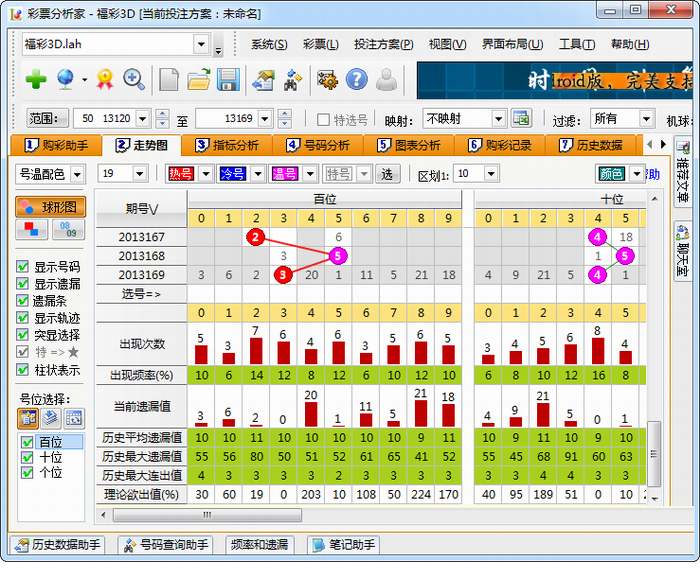Enable 特选号 checkbox
700x568 pixels.
323,119
